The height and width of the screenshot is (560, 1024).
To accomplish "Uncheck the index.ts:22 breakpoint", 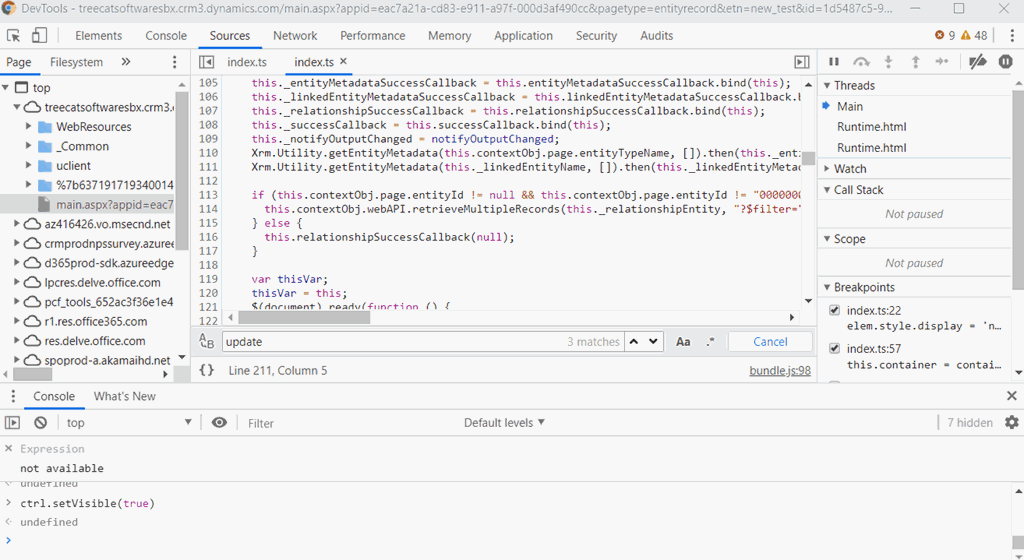I will [835, 310].
